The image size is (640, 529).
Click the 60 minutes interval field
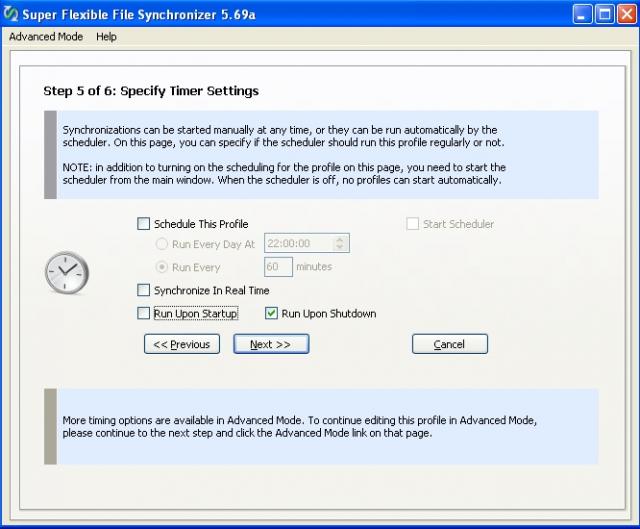[x=277, y=267]
